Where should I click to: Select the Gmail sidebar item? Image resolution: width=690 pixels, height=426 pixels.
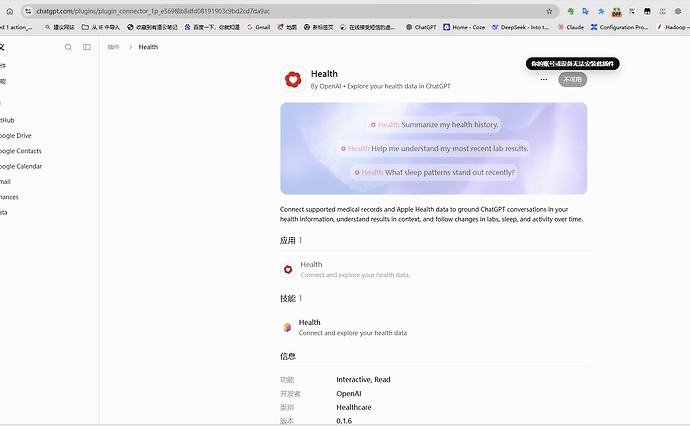tap(5, 182)
